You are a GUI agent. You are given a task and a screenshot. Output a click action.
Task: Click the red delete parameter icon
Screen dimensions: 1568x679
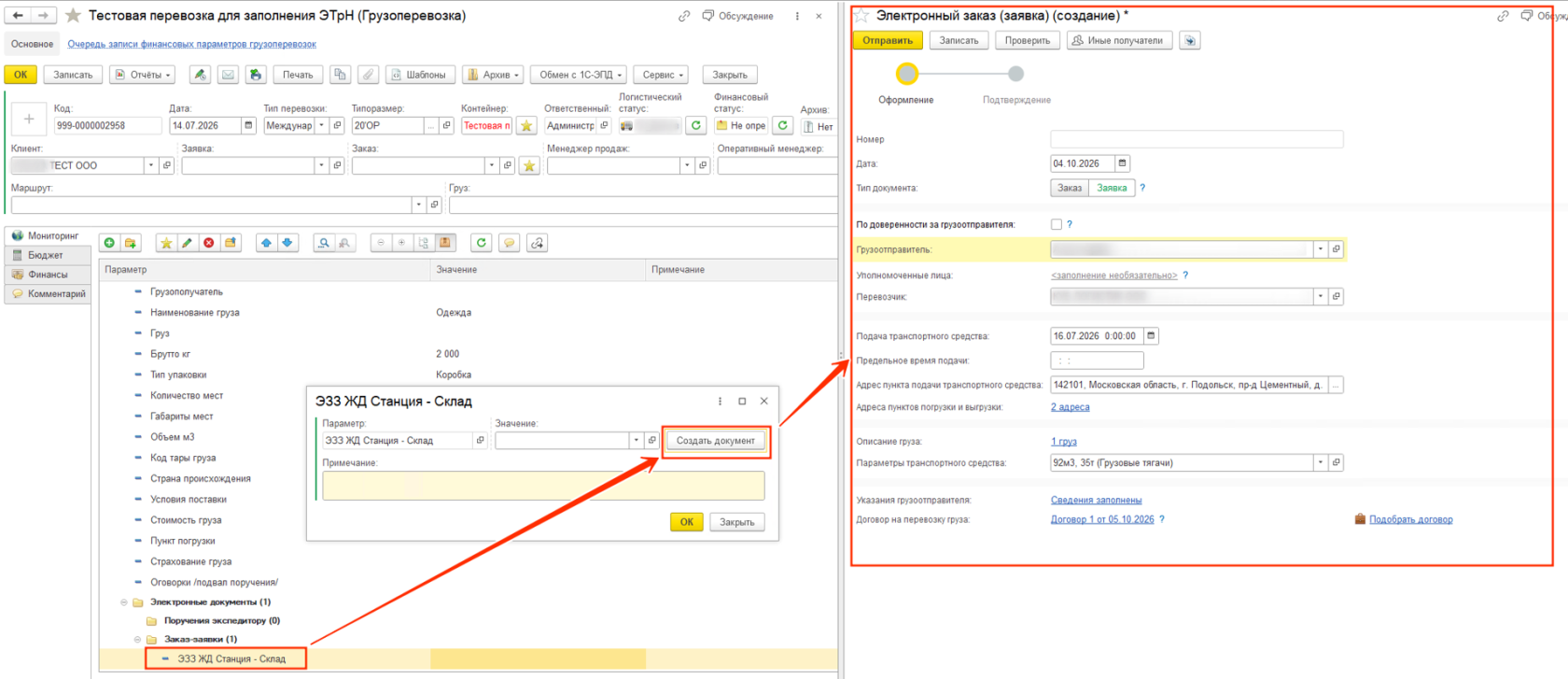click(209, 243)
